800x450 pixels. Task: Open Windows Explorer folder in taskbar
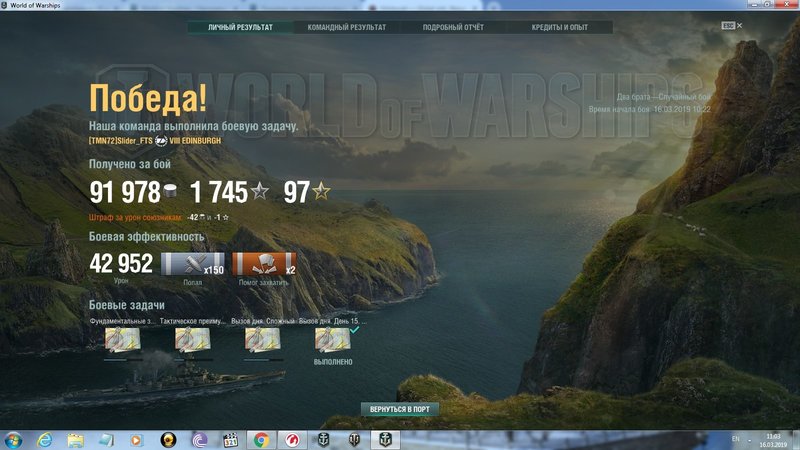click(x=76, y=440)
